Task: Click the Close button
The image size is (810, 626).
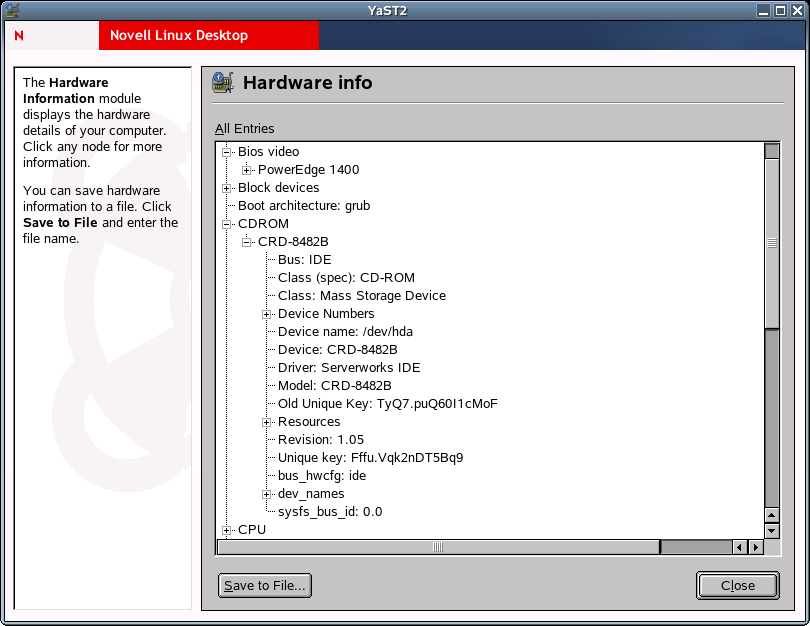Action: [x=738, y=586]
